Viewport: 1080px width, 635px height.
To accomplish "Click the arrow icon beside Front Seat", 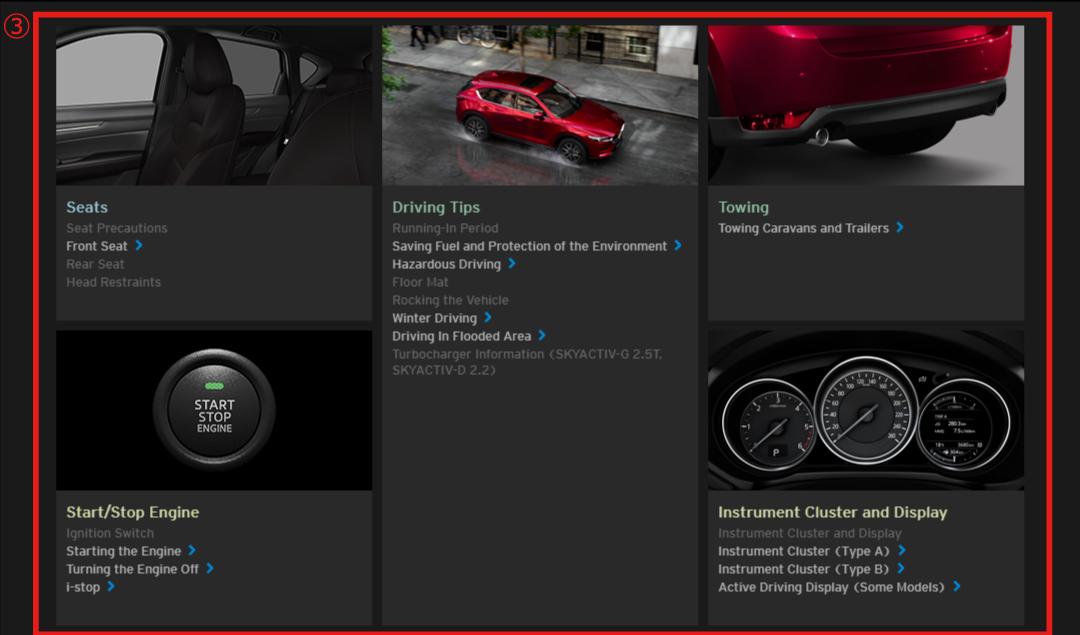I will 139,245.
